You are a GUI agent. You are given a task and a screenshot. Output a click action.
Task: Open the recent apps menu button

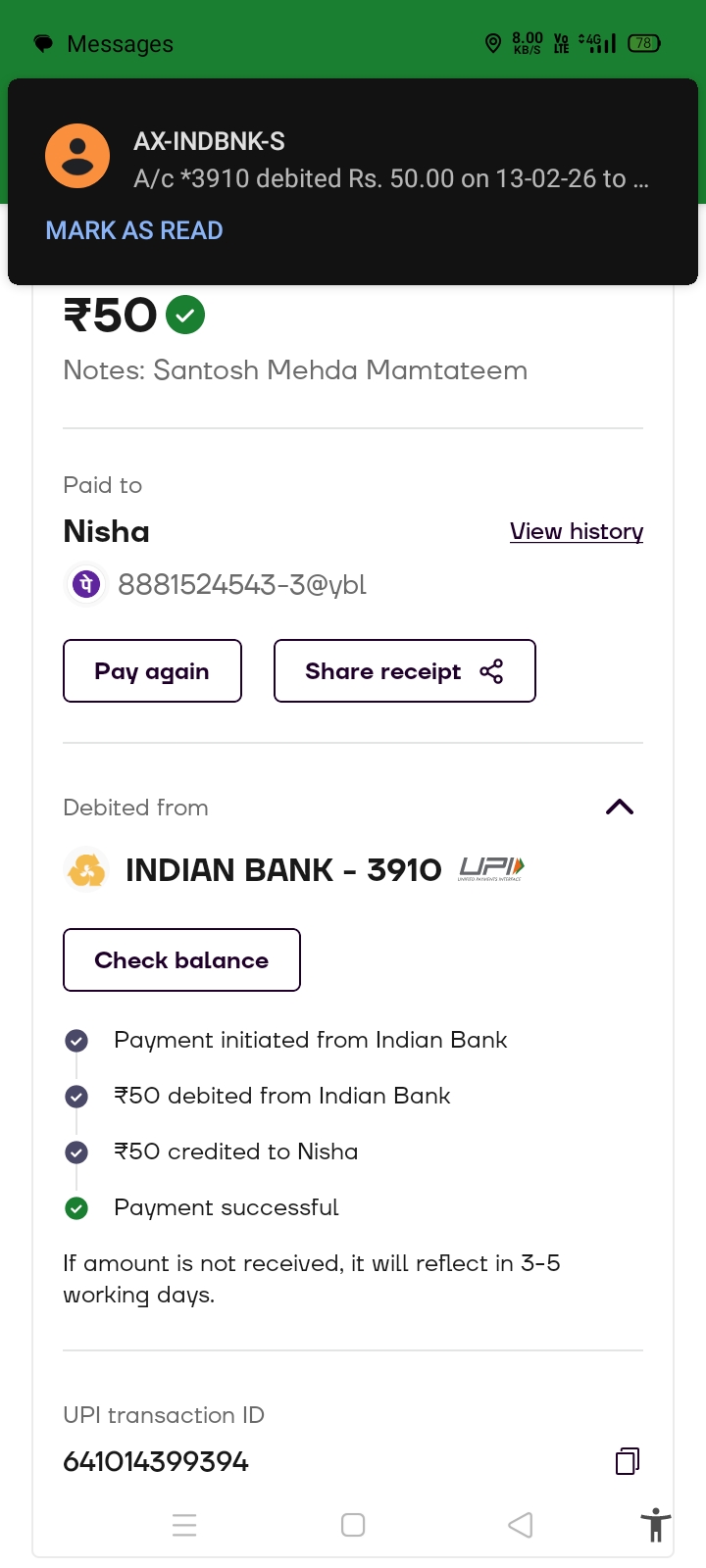click(184, 1525)
